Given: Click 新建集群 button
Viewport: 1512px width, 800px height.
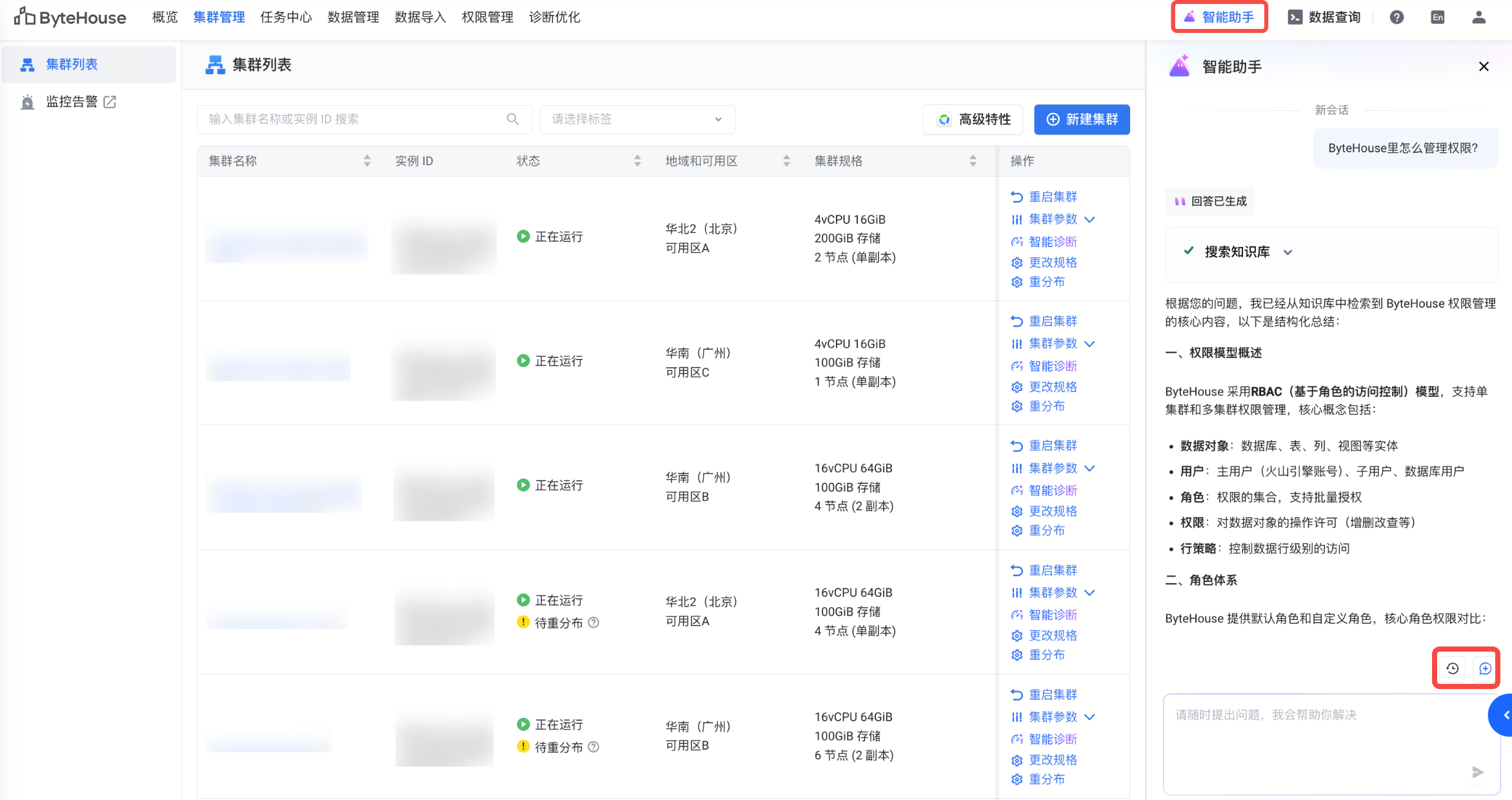Looking at the screenshot, I should (1081, 119).
